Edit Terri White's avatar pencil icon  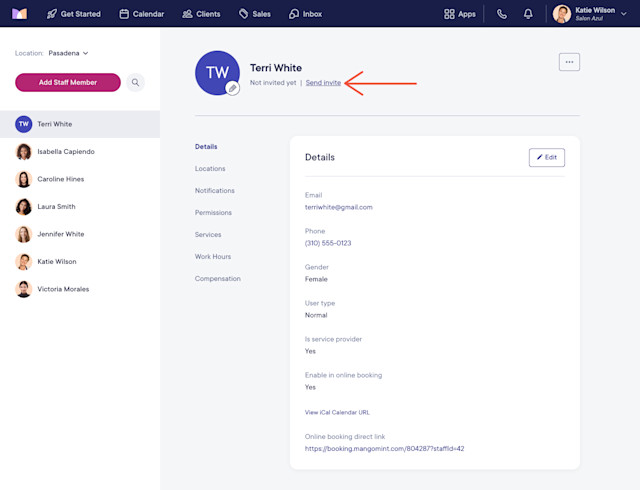coord(233,88)
